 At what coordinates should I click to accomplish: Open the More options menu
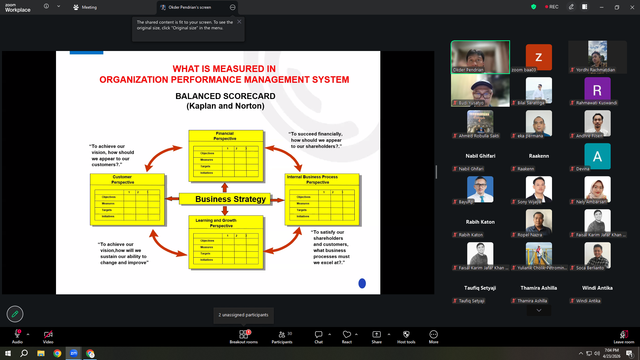point(433,337)
